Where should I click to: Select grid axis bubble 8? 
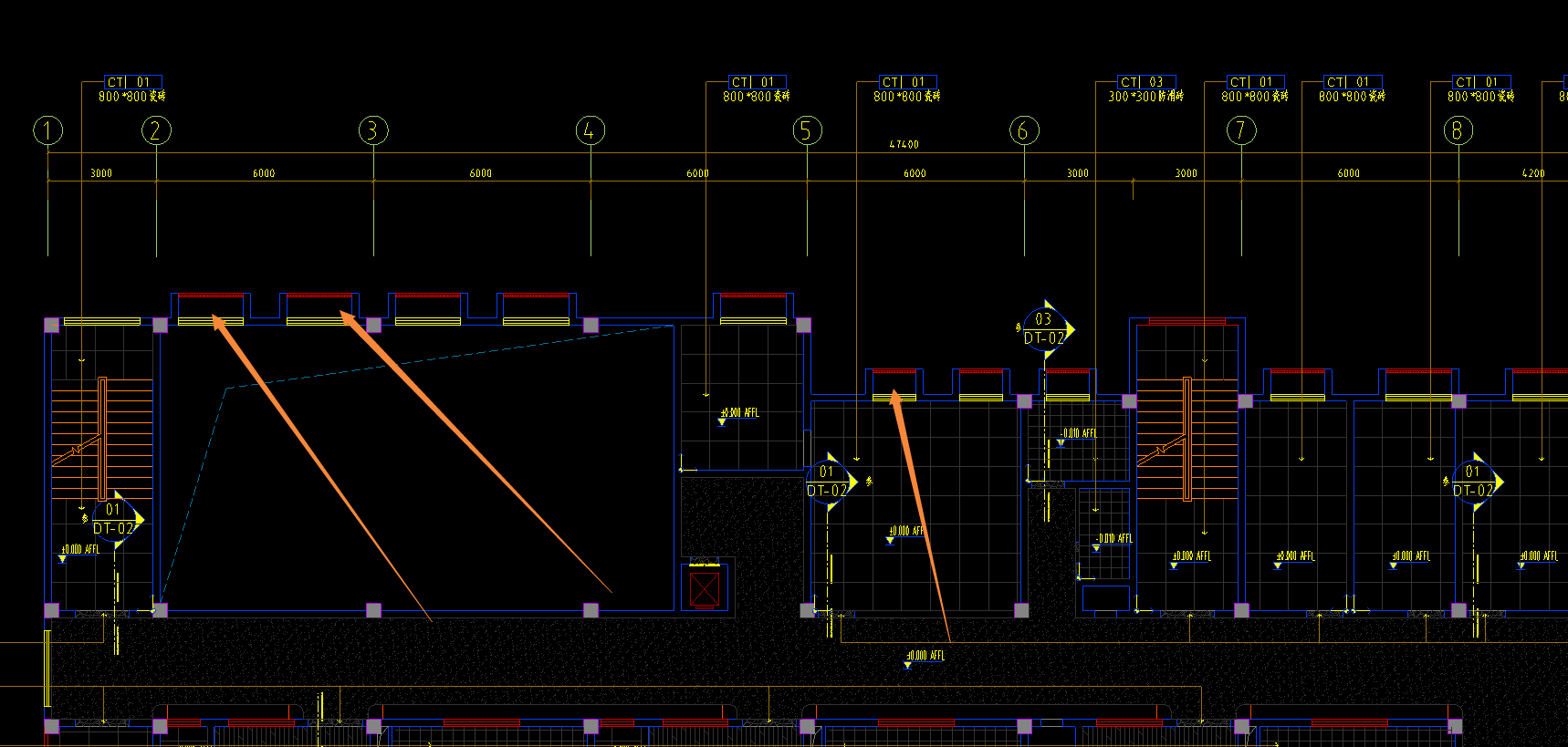tap(1458, 130)
